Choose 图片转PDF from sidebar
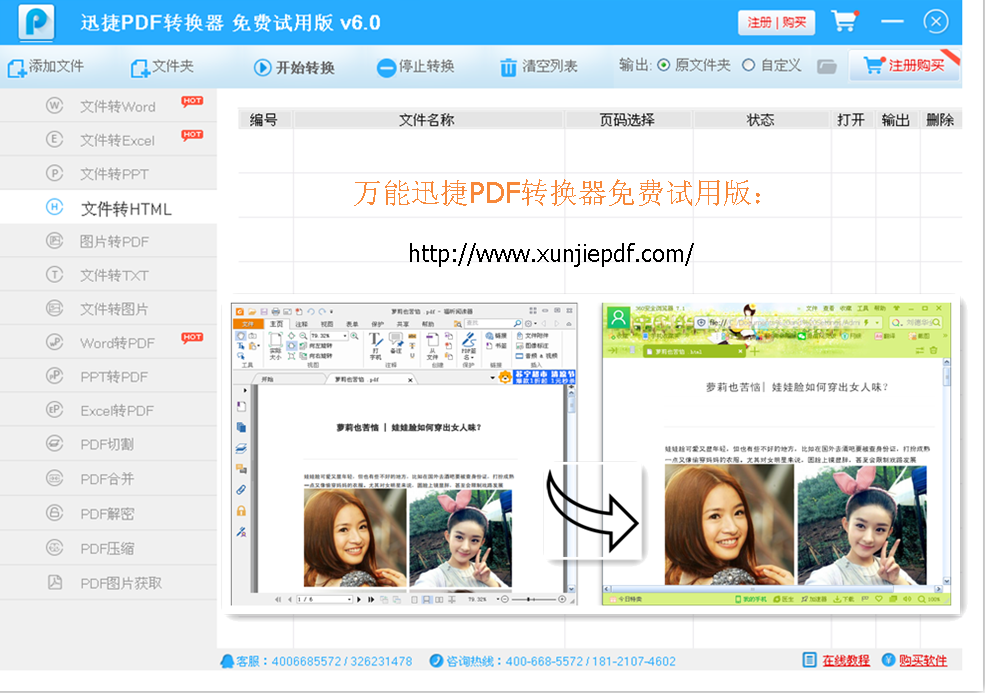Viewport: 985px width, 693px height. tap(109, 241)
